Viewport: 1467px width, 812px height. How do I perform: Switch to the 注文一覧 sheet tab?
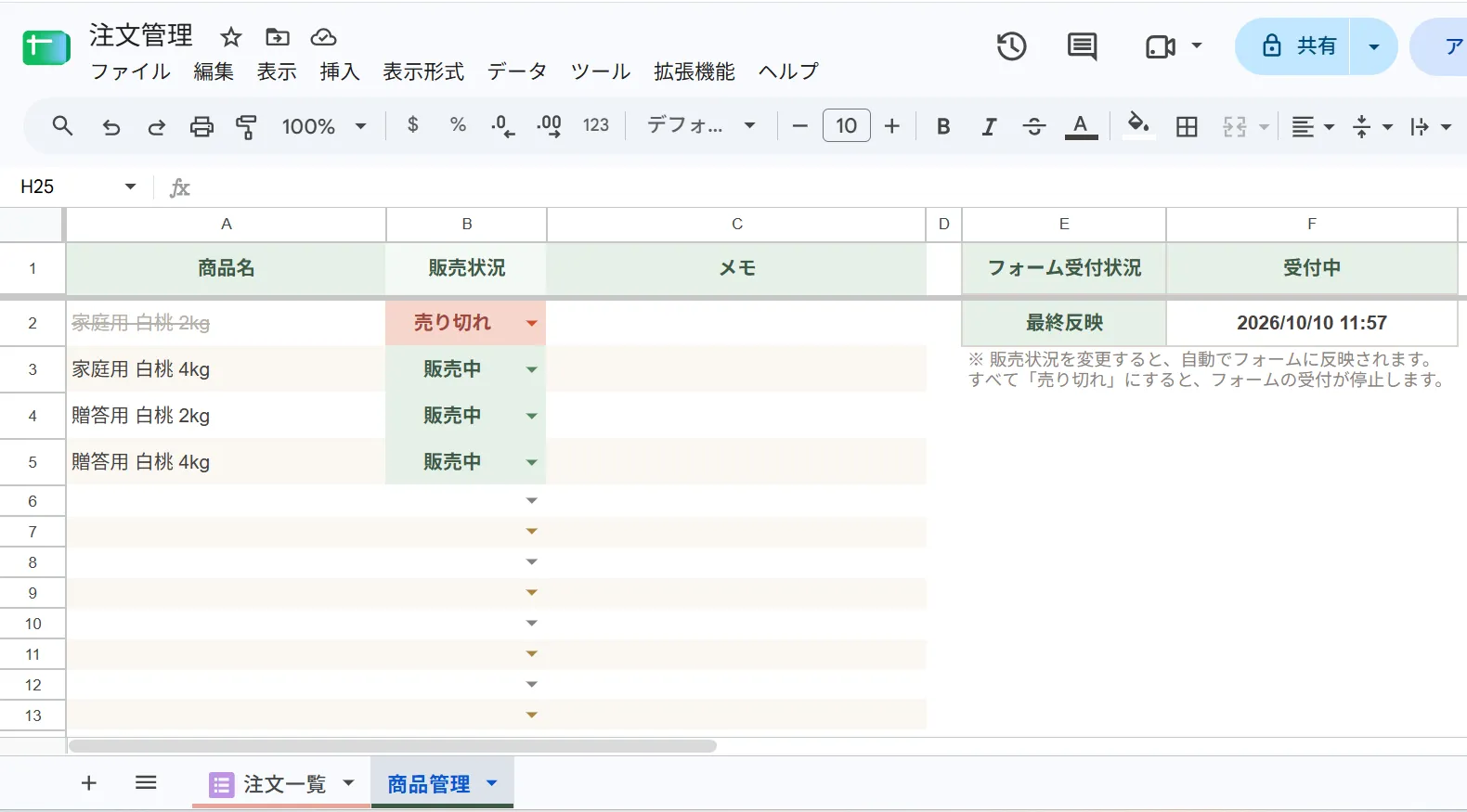pos(282,784)
